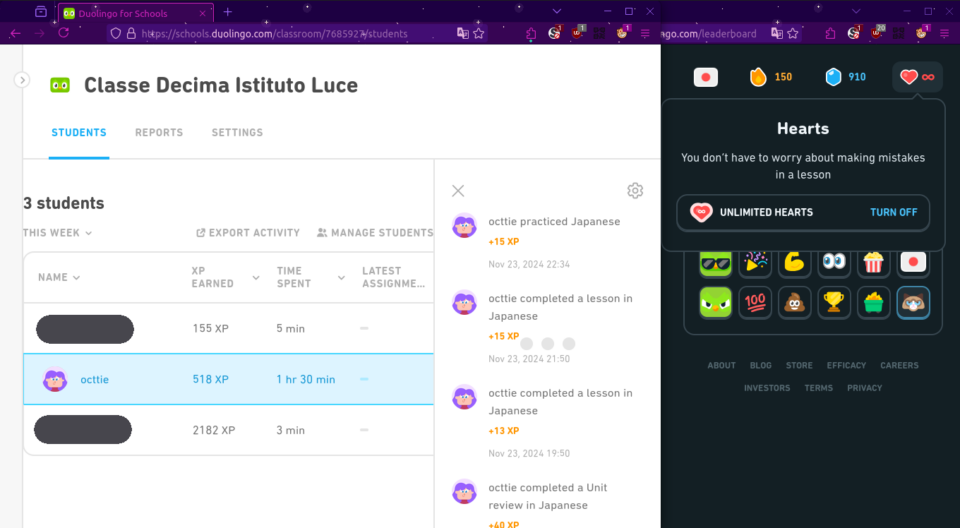Open list all tabs chevron in schools window
Screen dimensions: 960x528
click(556, 12)
